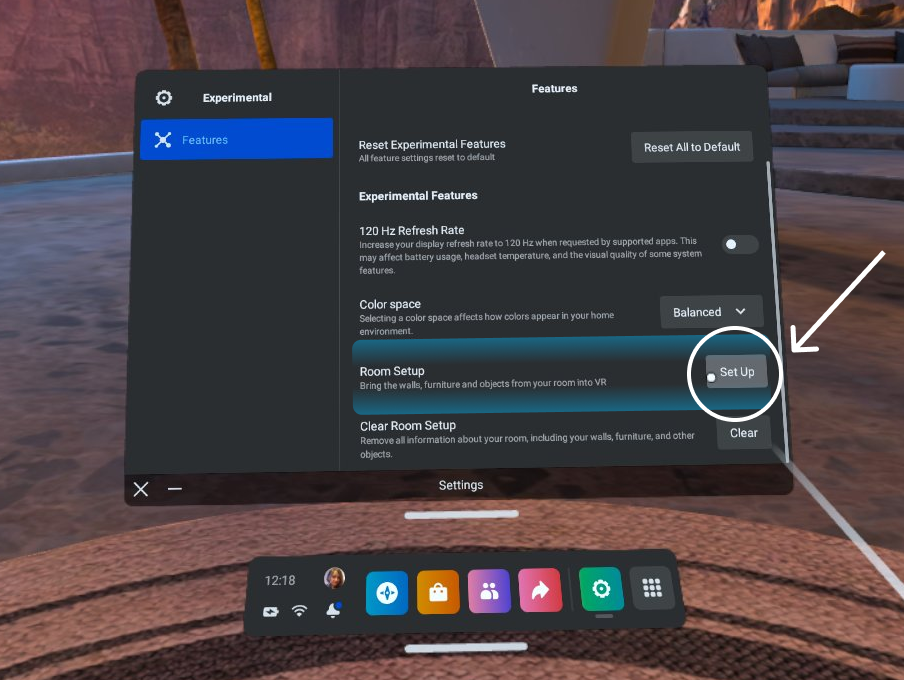
Task: Open notifications bell icon
Action: pos(333,611)
